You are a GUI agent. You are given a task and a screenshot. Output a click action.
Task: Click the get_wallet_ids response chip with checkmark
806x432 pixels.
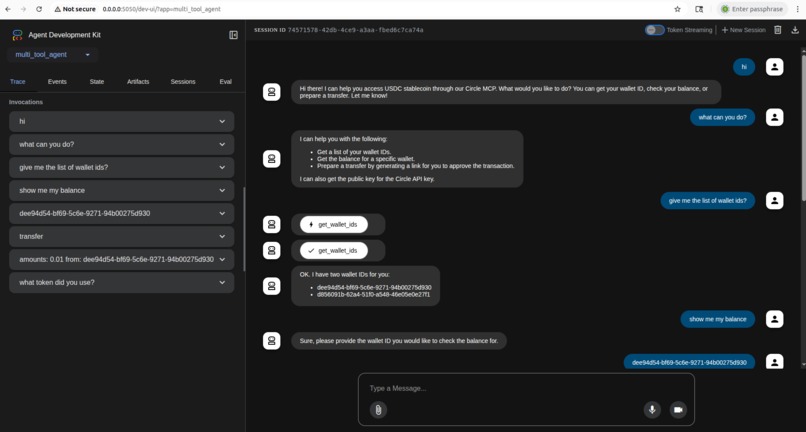[334, 250]
